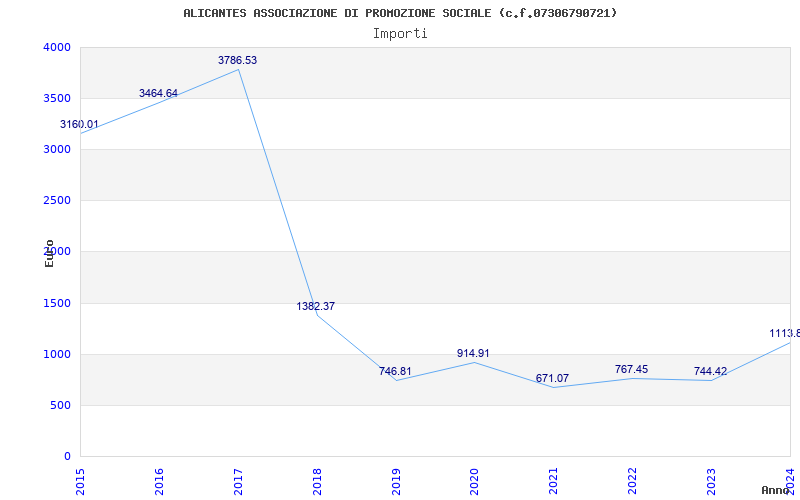Image resolution: width=800 pixels, height=500 pixels.
Task: Select year 2020 on the x-axis
Action: pos(474,482)
